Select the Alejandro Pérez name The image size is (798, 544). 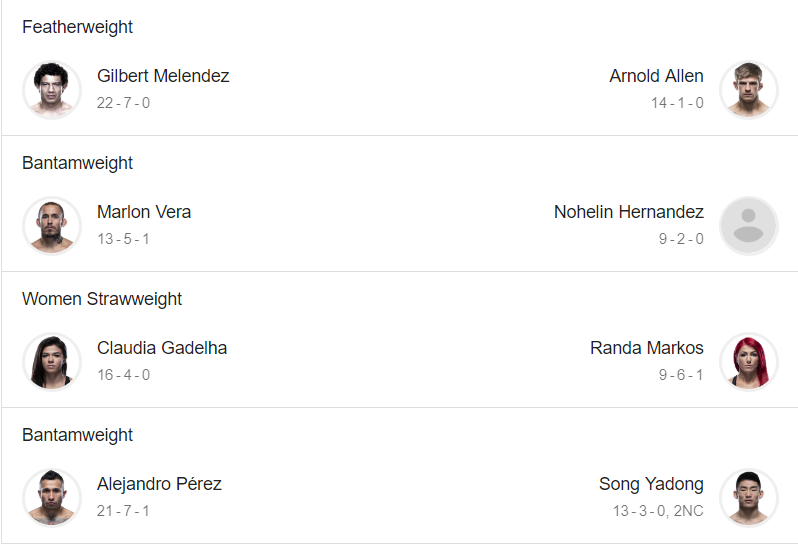coord(159,483)
